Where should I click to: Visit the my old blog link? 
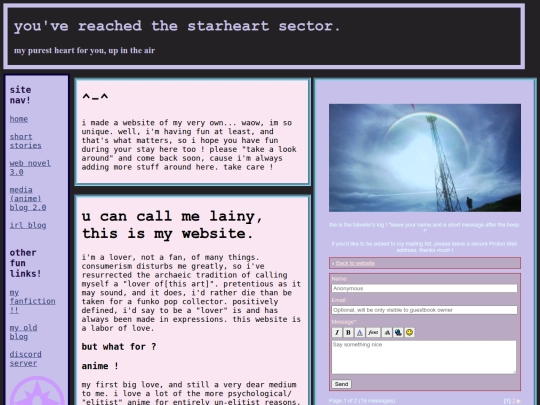(x=23, y=332)
